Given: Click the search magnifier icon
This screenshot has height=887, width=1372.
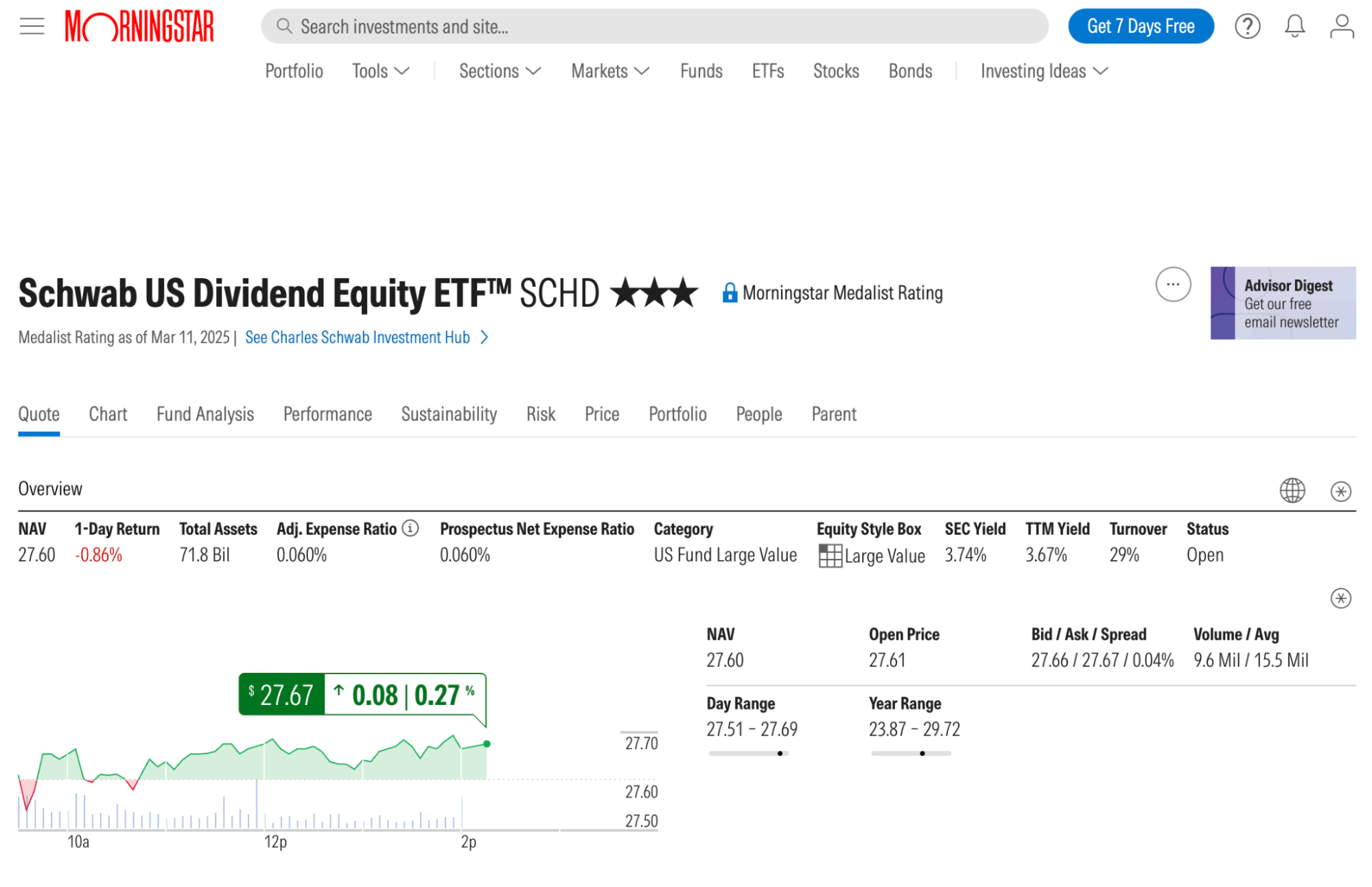Looking at the screenshot, I should 283,26.
